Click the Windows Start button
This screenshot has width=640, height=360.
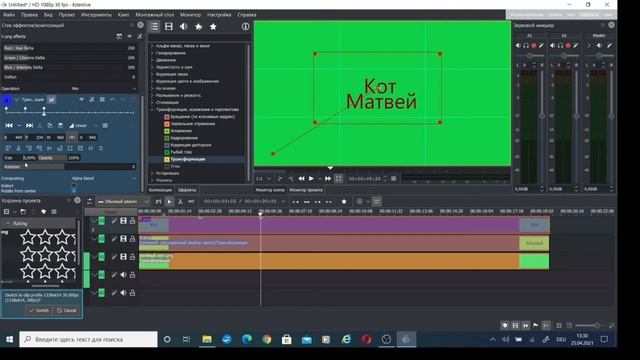click(x=9, y=339)
